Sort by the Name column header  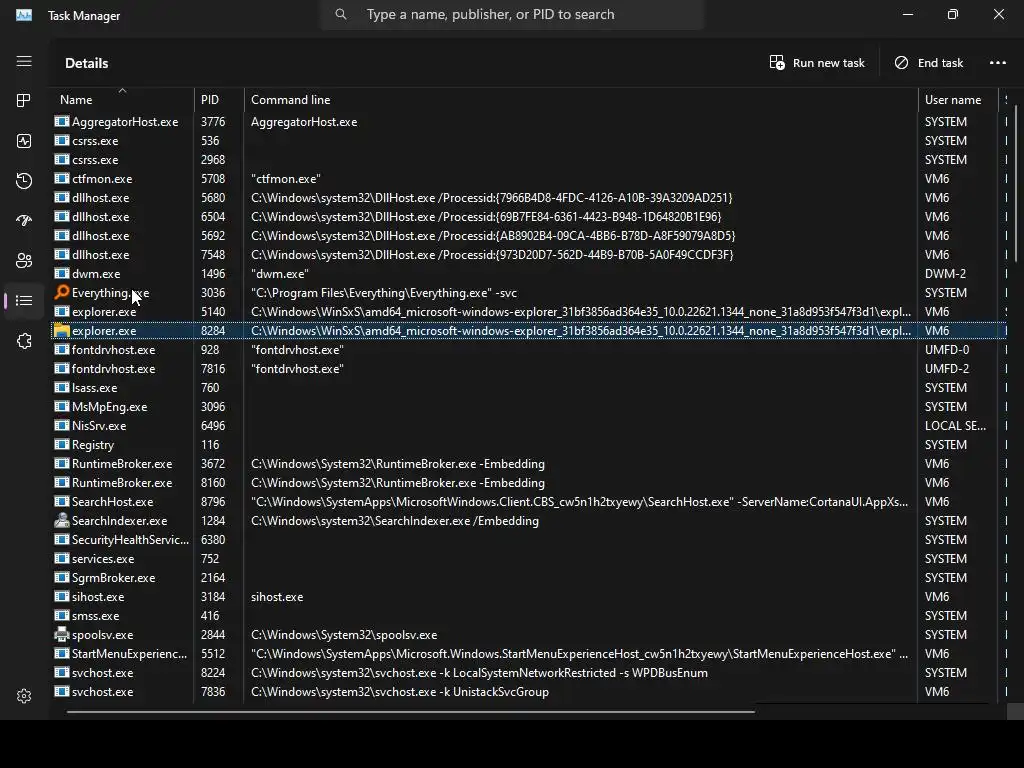[122, 100]
